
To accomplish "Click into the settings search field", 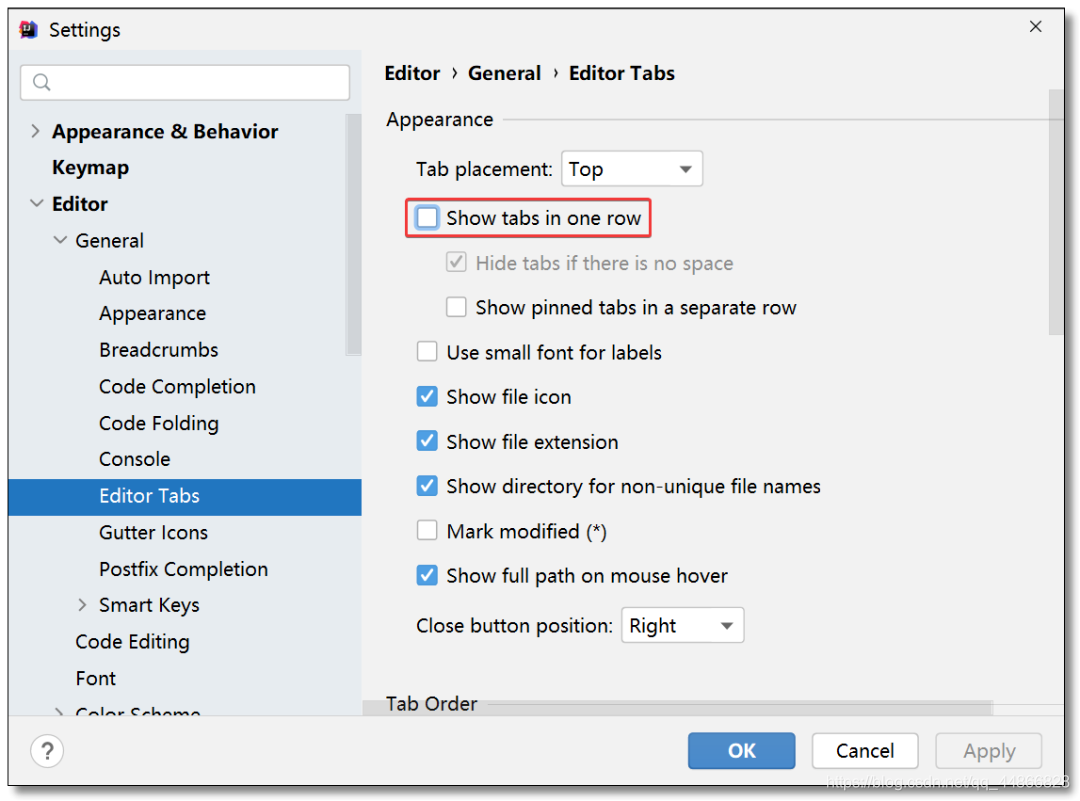I will (185, 83).
